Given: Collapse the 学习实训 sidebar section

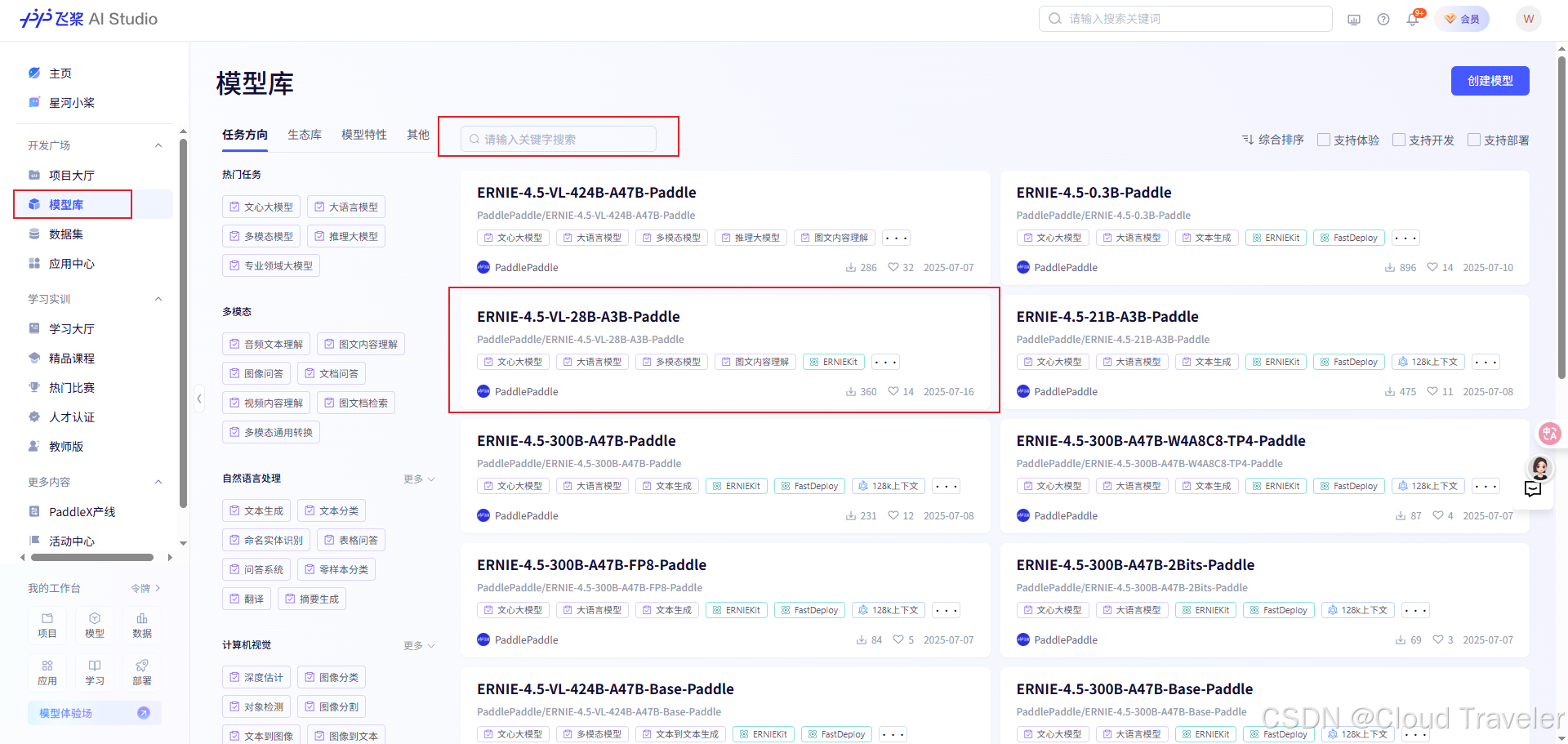Looking at the screenshot, I should (158, 299).
